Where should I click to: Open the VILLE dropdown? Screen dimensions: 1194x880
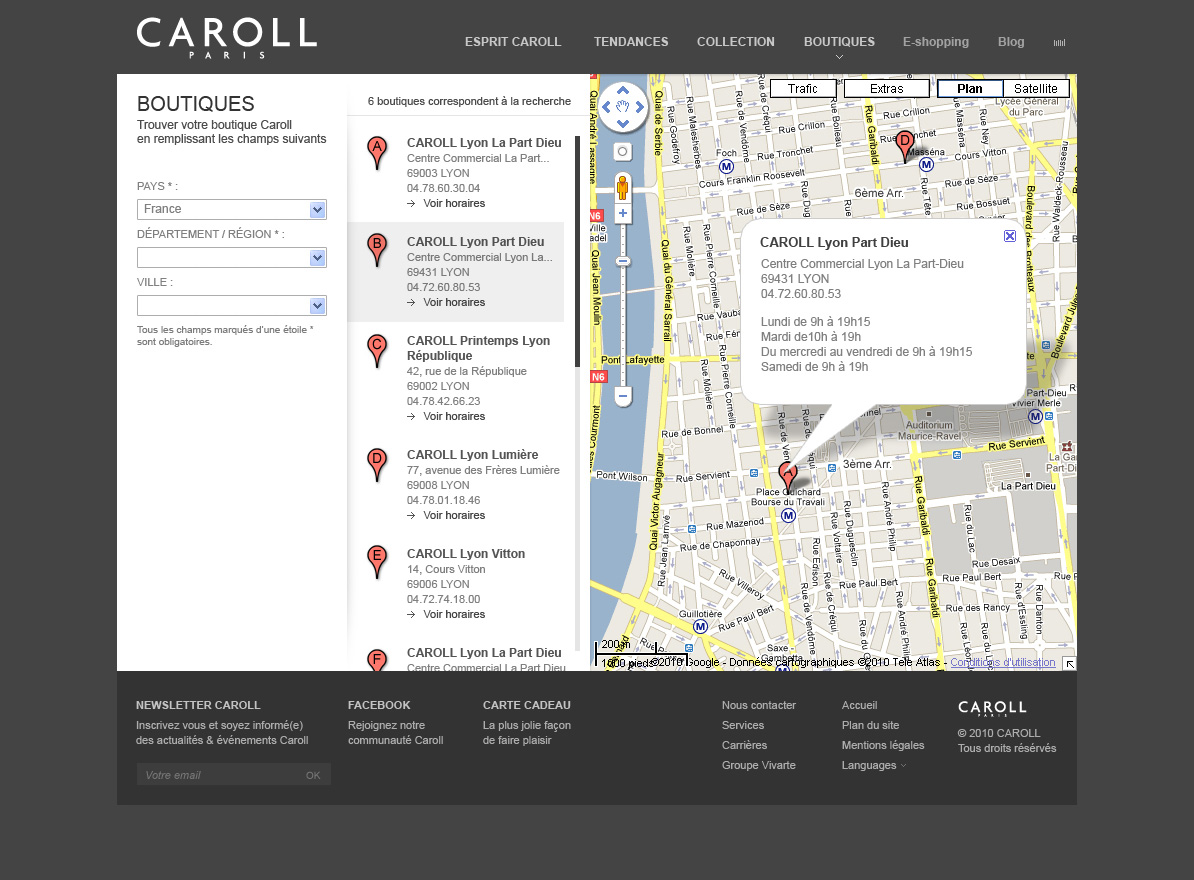pyautogui.click(x=231, y=305)
